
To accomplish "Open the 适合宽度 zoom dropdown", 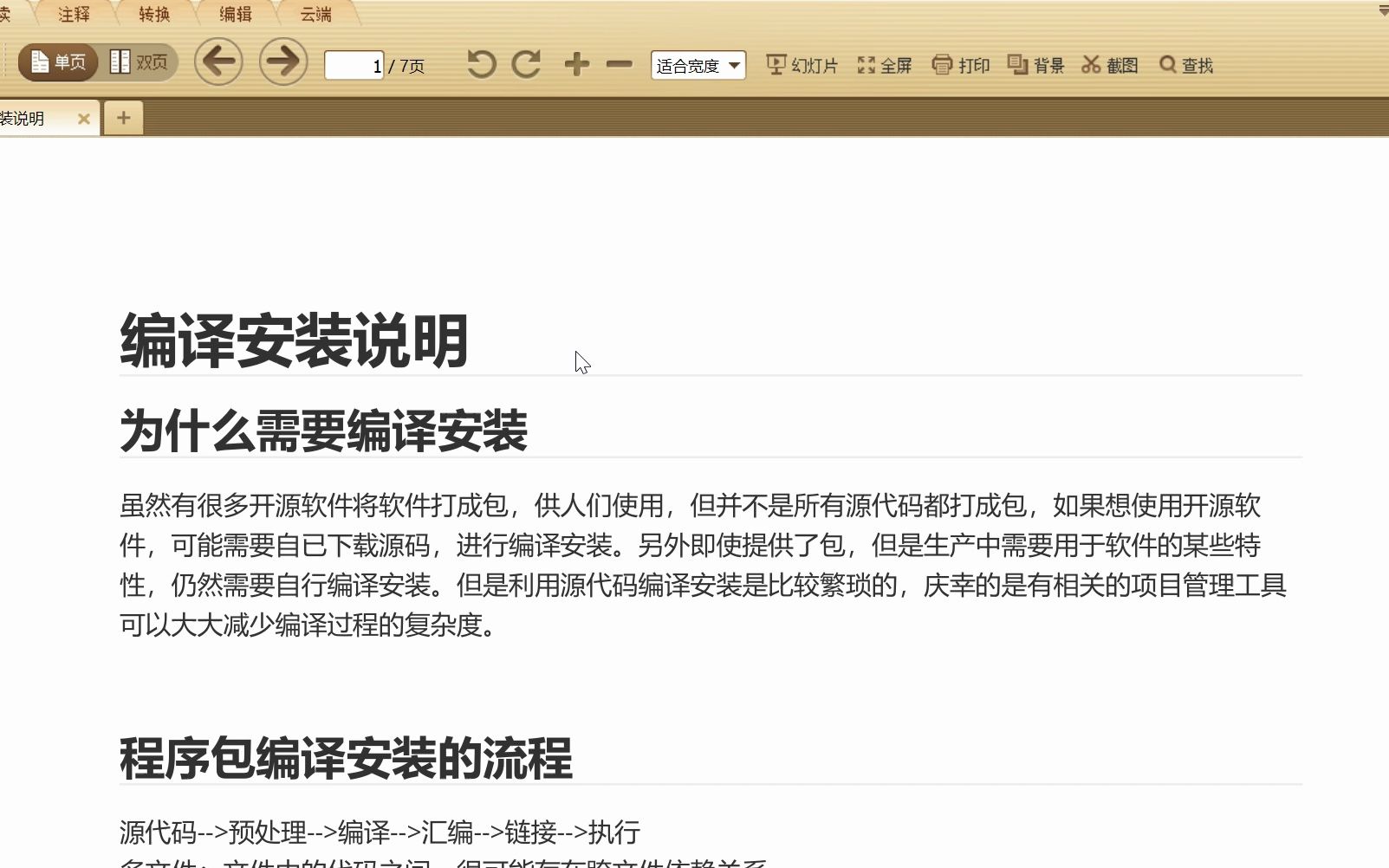I will (698, 66).
